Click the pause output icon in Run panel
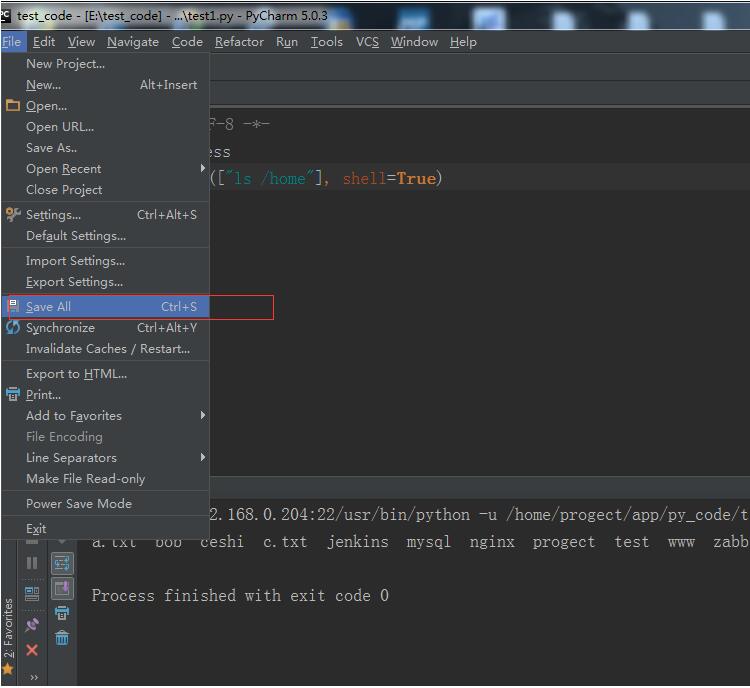750x688 pixels. 32,563
